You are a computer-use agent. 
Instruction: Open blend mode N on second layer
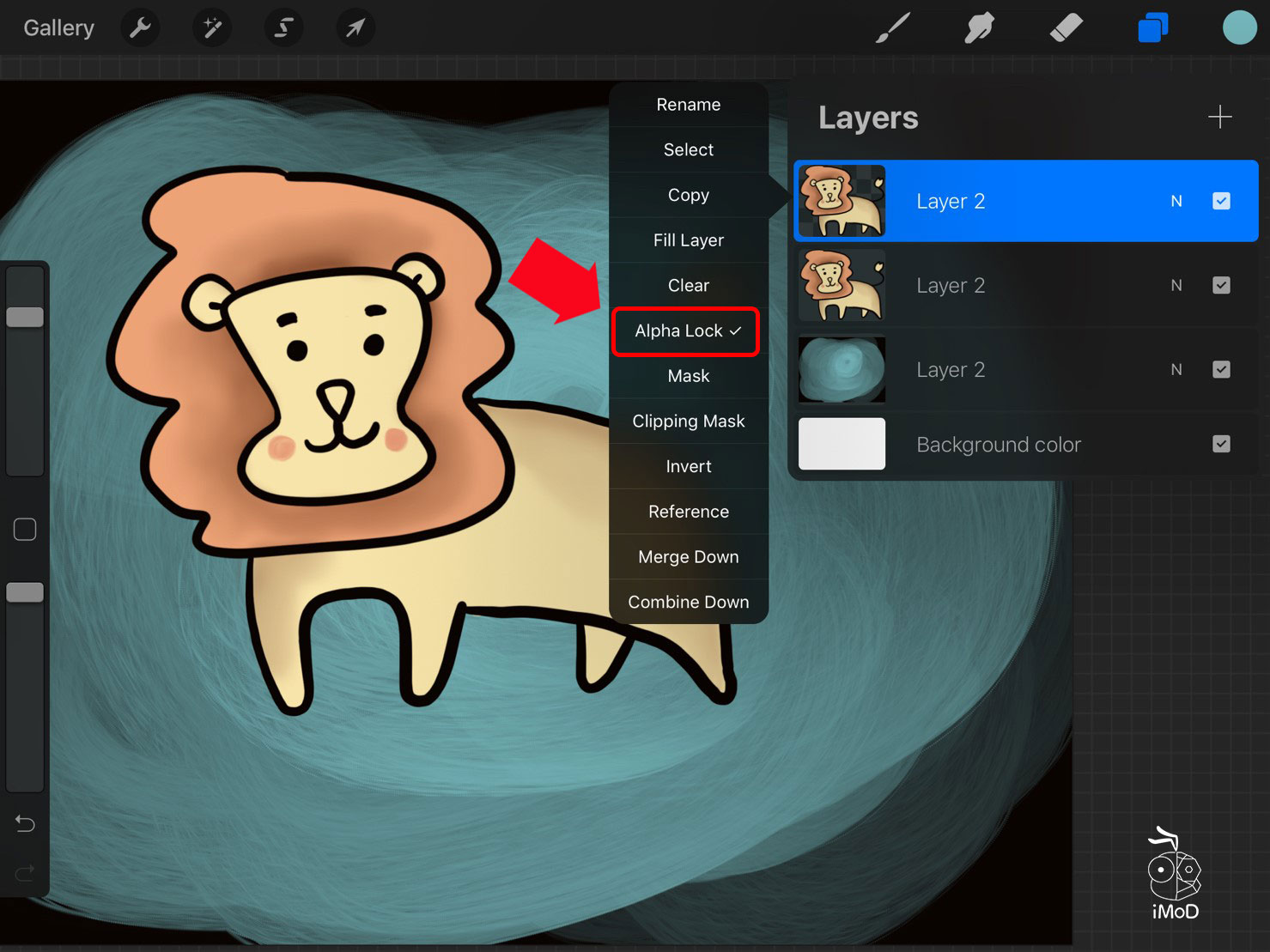tap(1176, 285)
